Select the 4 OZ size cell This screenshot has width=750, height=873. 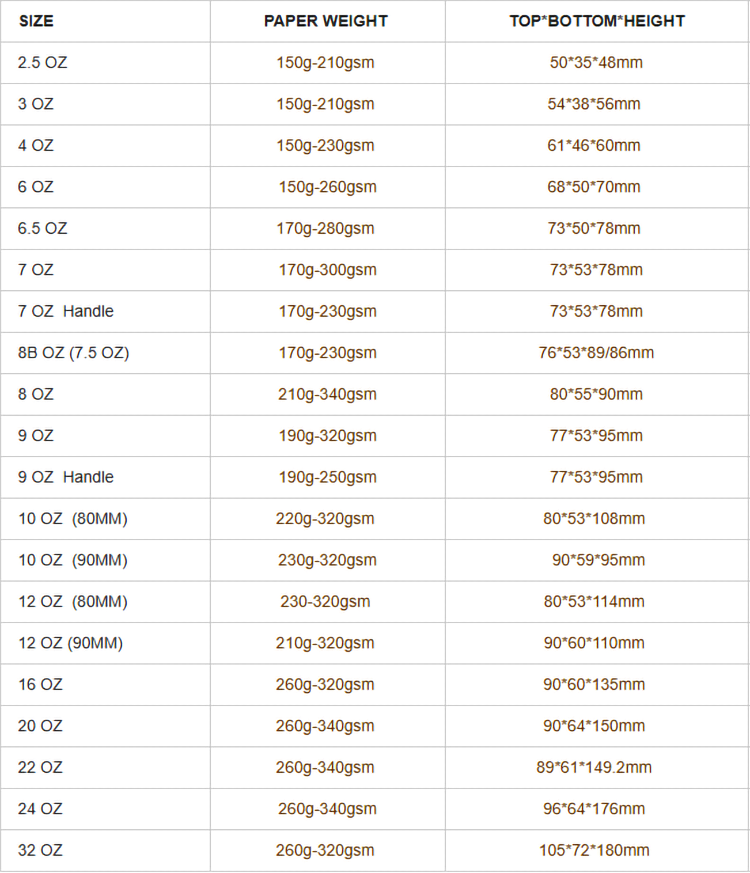click(36, 145)
